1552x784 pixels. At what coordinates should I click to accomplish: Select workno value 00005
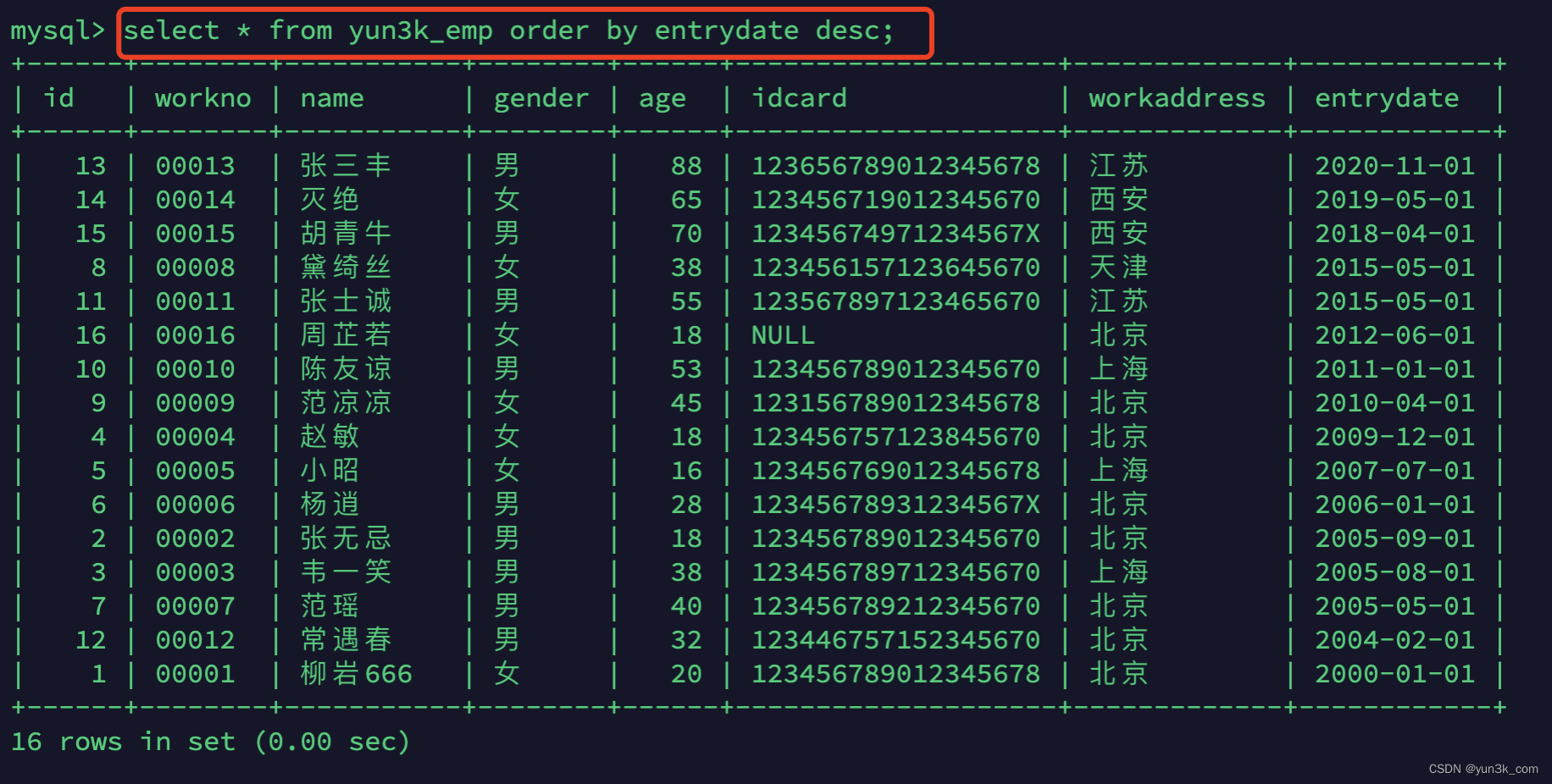pyautogui.click(x=195, y=471)
